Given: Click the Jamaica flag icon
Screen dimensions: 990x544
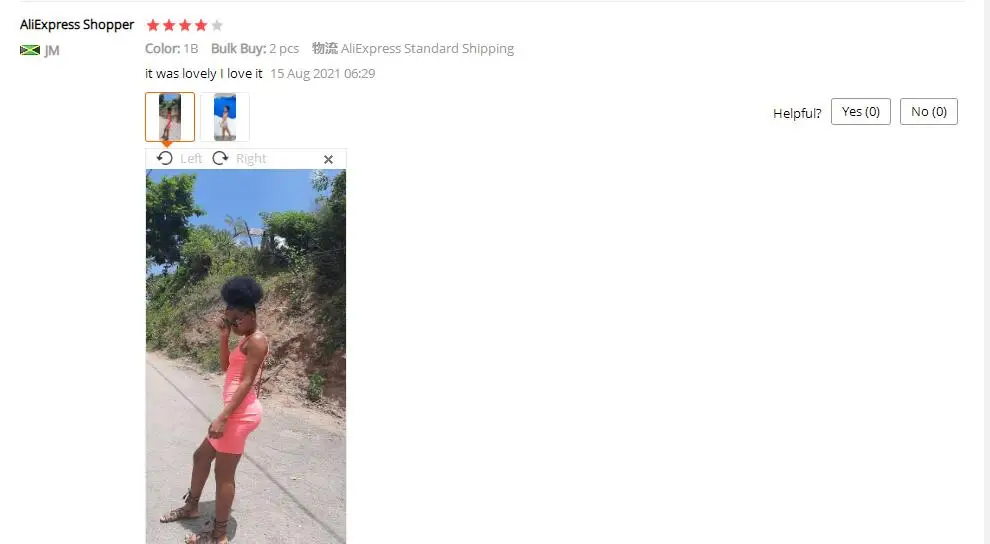Looking at the screenshot, I should (x=30, y=50).
